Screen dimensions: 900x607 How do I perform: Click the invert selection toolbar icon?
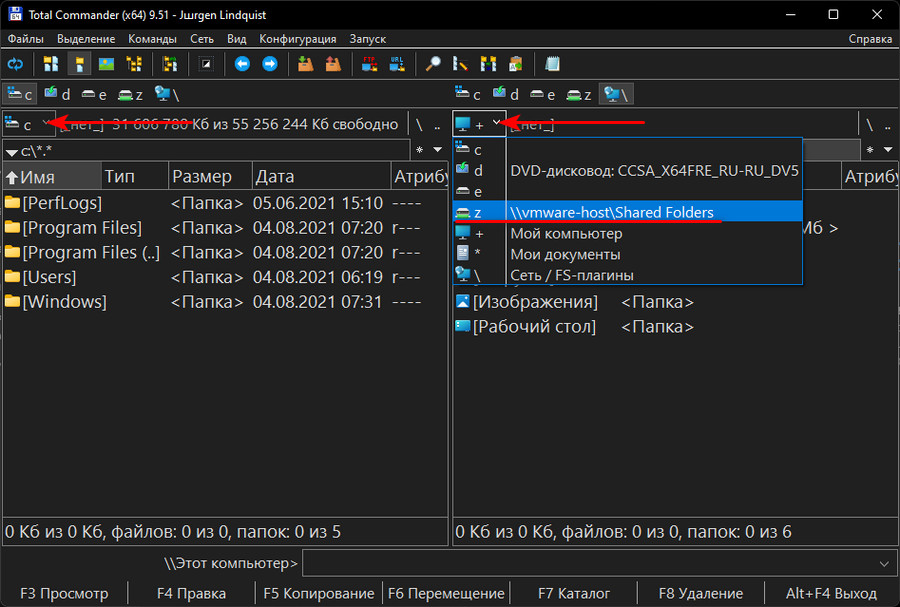(x=206, y=64)
